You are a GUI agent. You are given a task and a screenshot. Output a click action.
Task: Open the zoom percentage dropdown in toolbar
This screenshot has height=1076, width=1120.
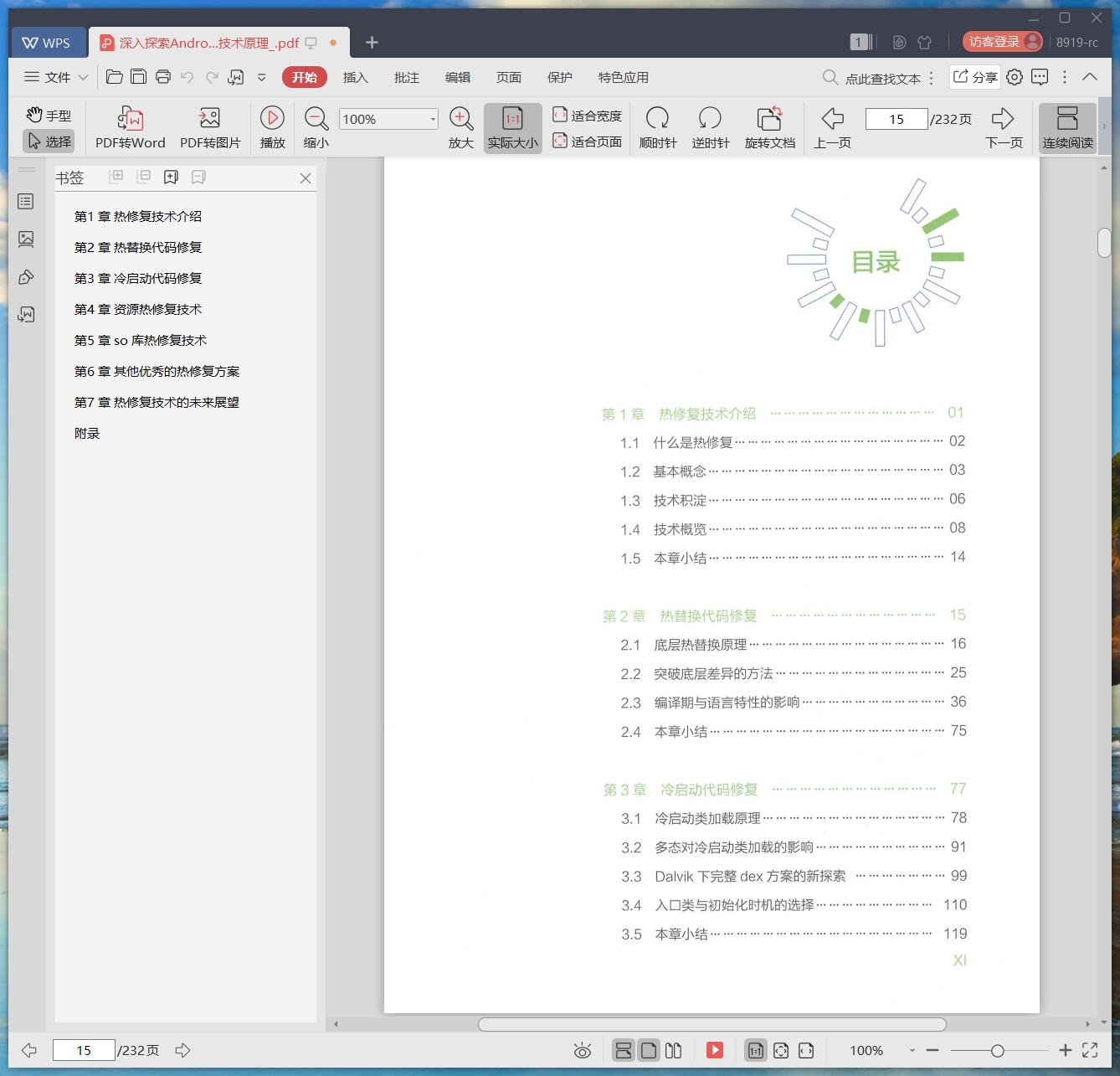pos(432,120)
